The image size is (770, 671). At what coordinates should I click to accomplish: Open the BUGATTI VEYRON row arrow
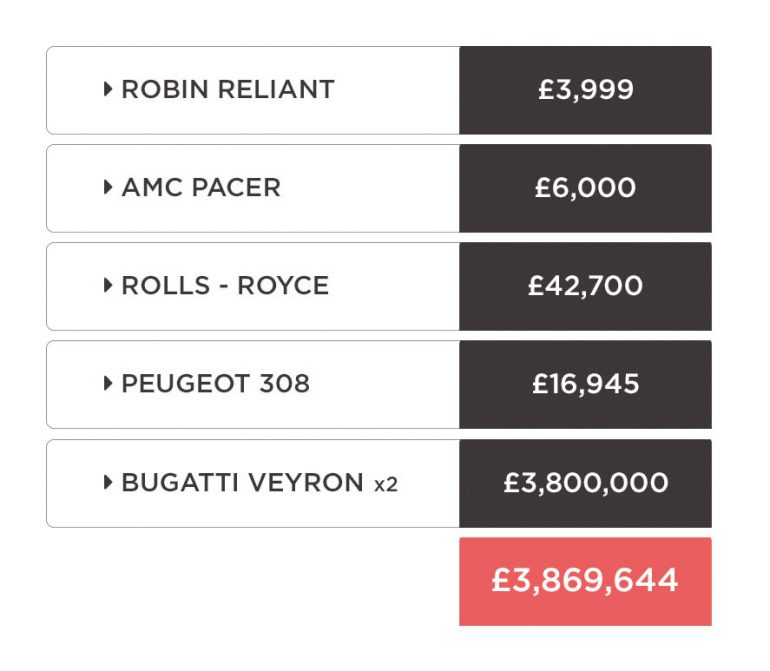pyautogui.click(x=108, y=483)
